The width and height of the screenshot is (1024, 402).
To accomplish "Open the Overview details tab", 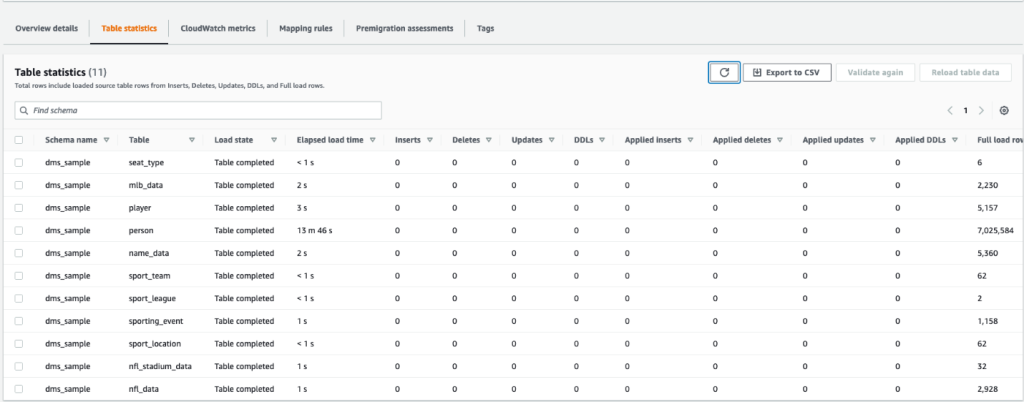I will 46,29.
